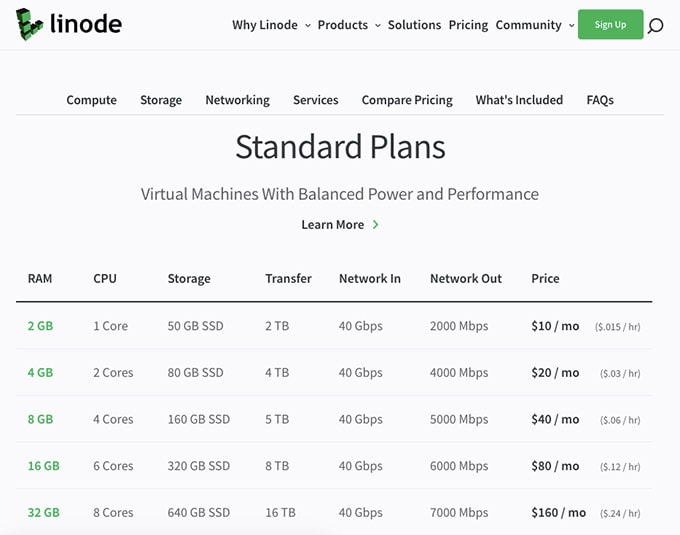Click the Price column header
Viewport: 680px width, 535px height.
[x=545, y=279]
